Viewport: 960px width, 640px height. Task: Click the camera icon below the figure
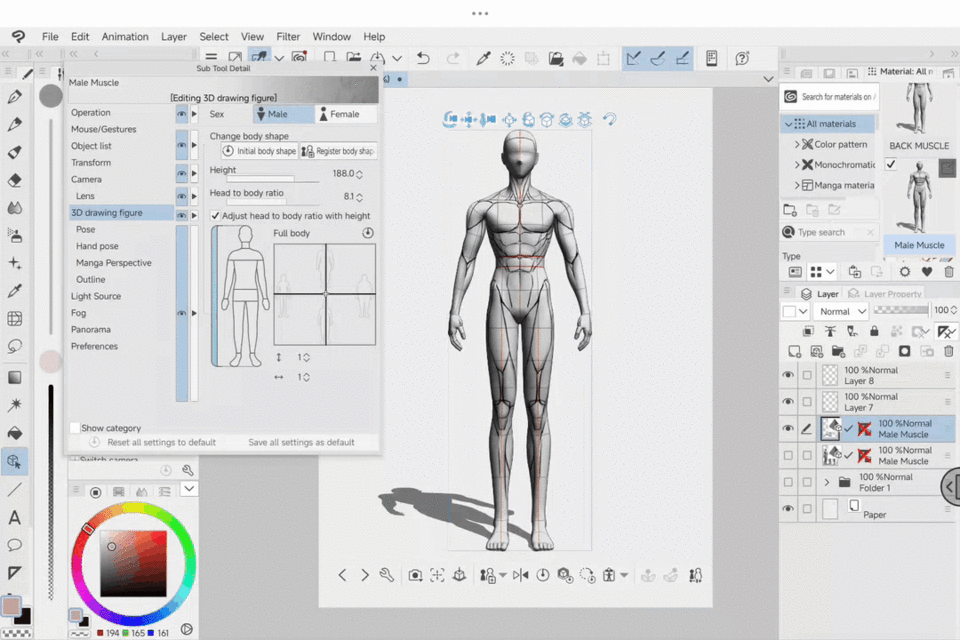[415, 575]
